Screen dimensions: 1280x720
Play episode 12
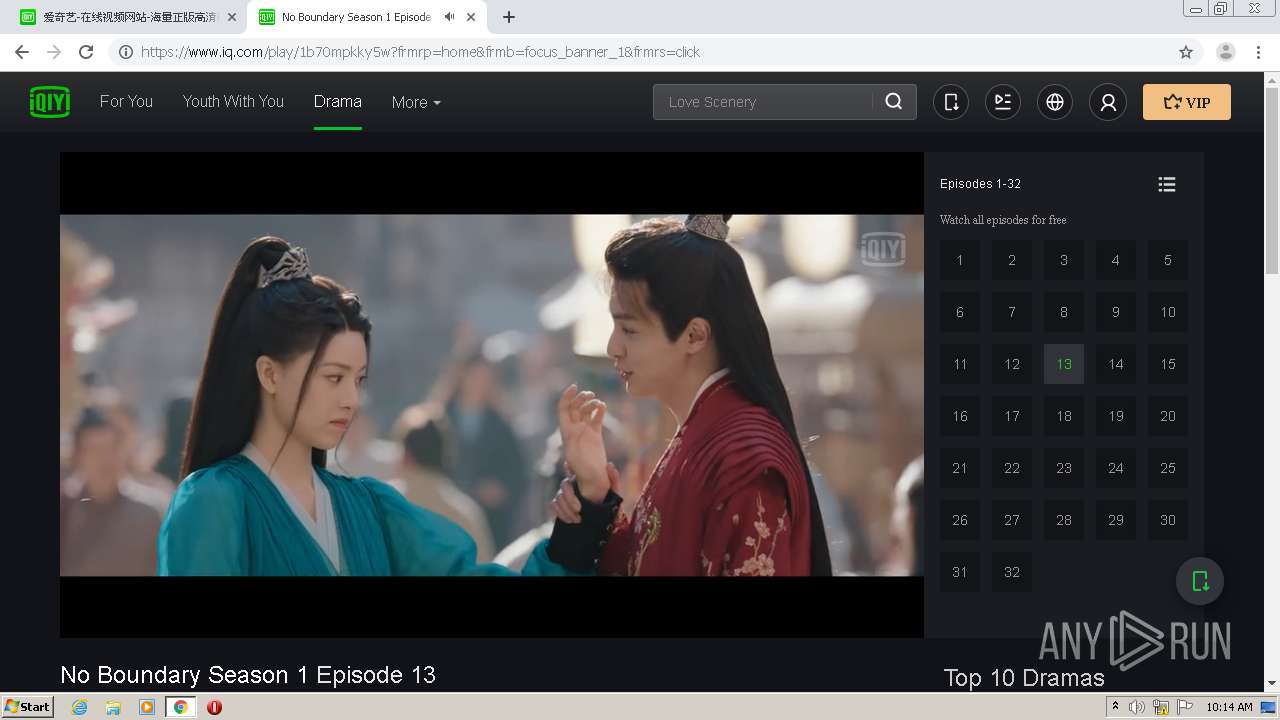click(1012, 364)
